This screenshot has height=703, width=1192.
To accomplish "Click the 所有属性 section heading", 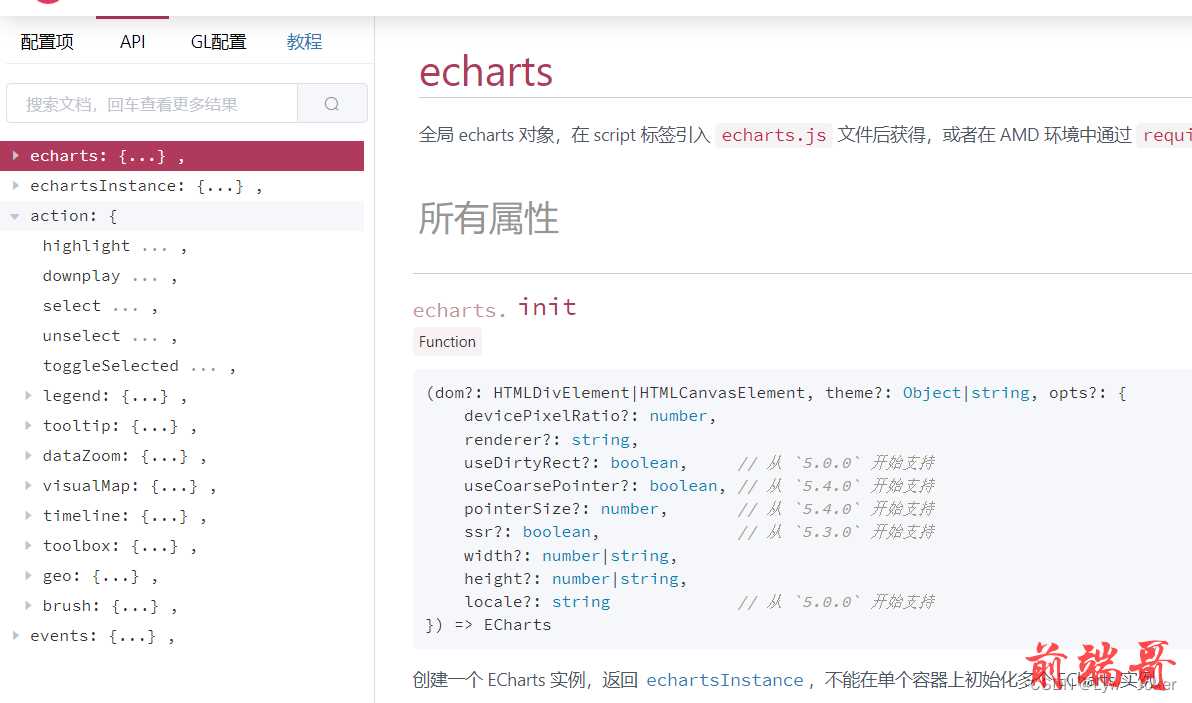I will [x=488, y=219].
